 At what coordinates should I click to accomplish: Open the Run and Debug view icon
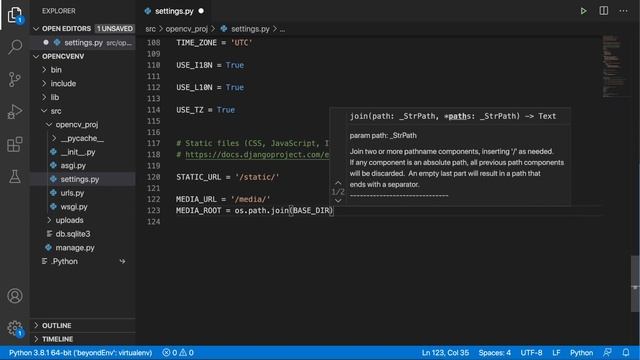click(x=15, y=111)
